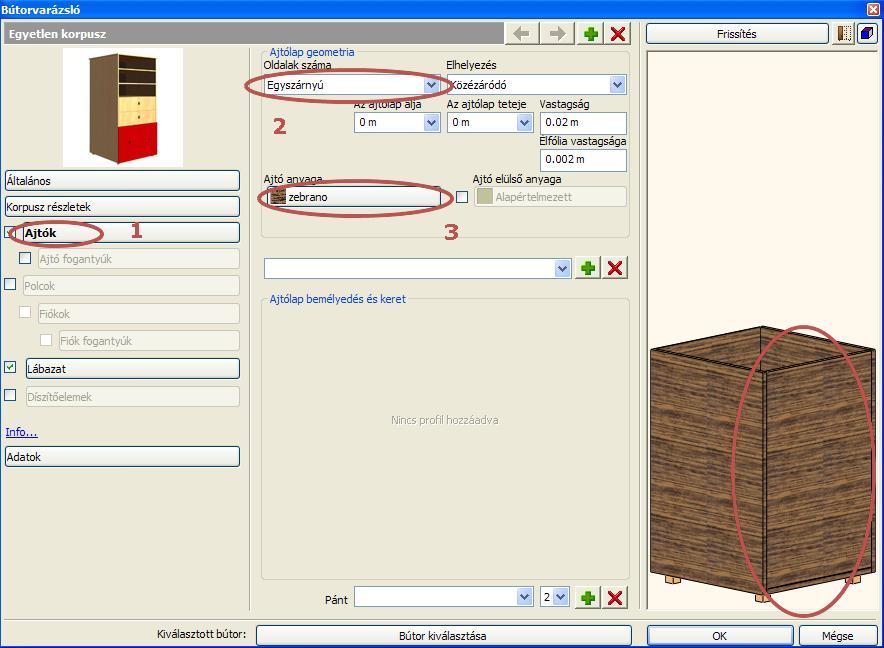
Task: Click the blue 3D cube view icon
Action: 867,34
